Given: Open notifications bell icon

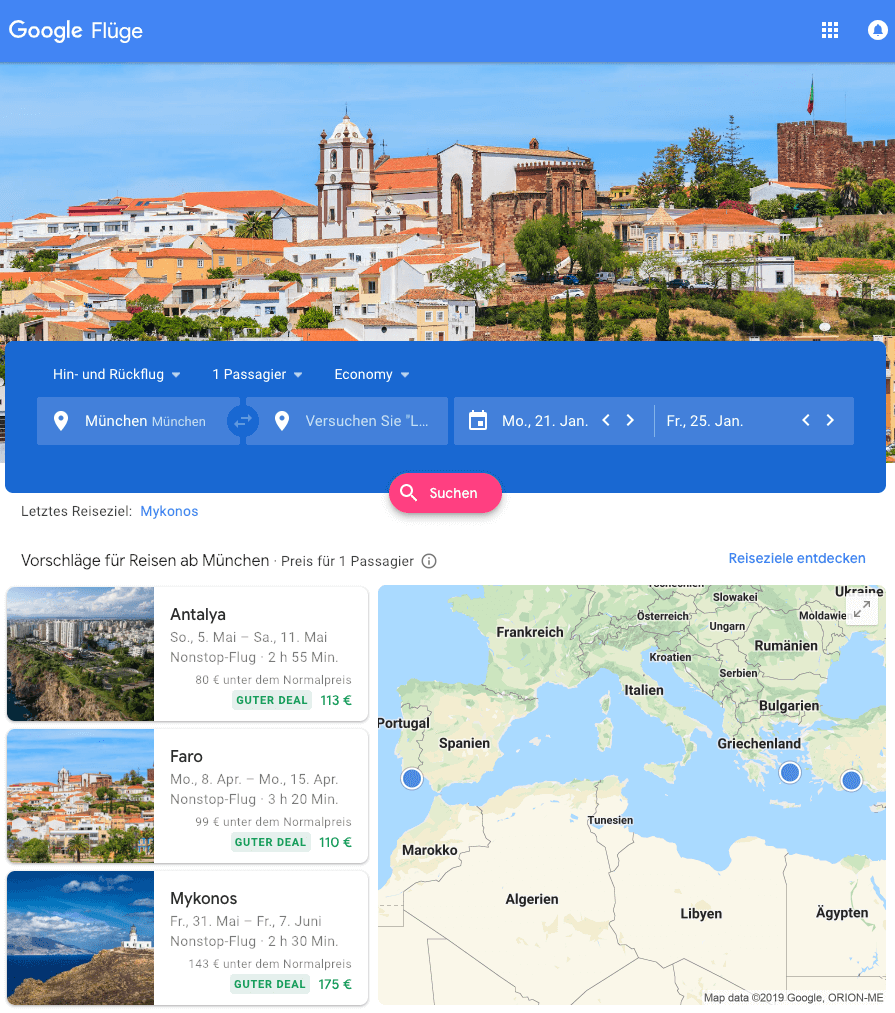Looking at the screenshot, I should tap(877, 30).
